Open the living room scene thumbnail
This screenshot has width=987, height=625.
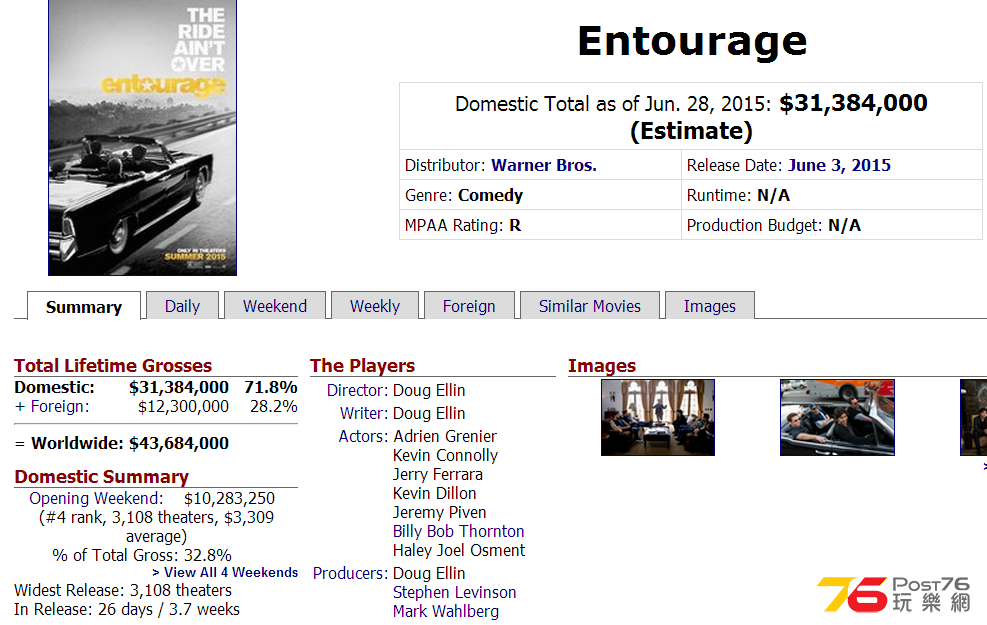pos(658,417)
